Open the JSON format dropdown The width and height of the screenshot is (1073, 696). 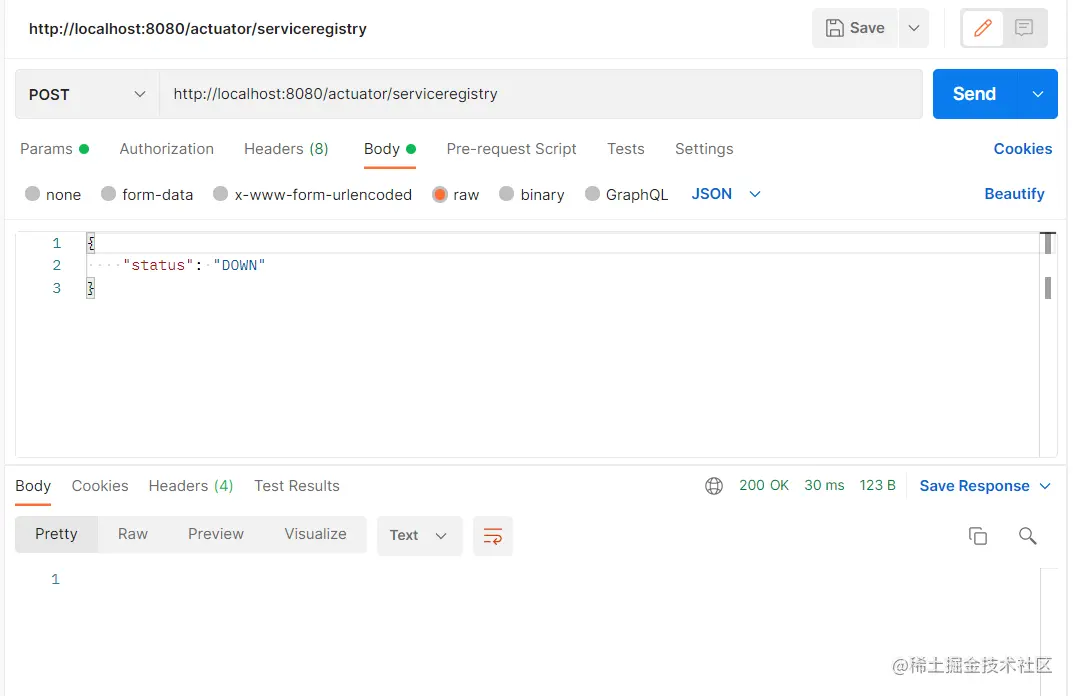click(725, 194)
